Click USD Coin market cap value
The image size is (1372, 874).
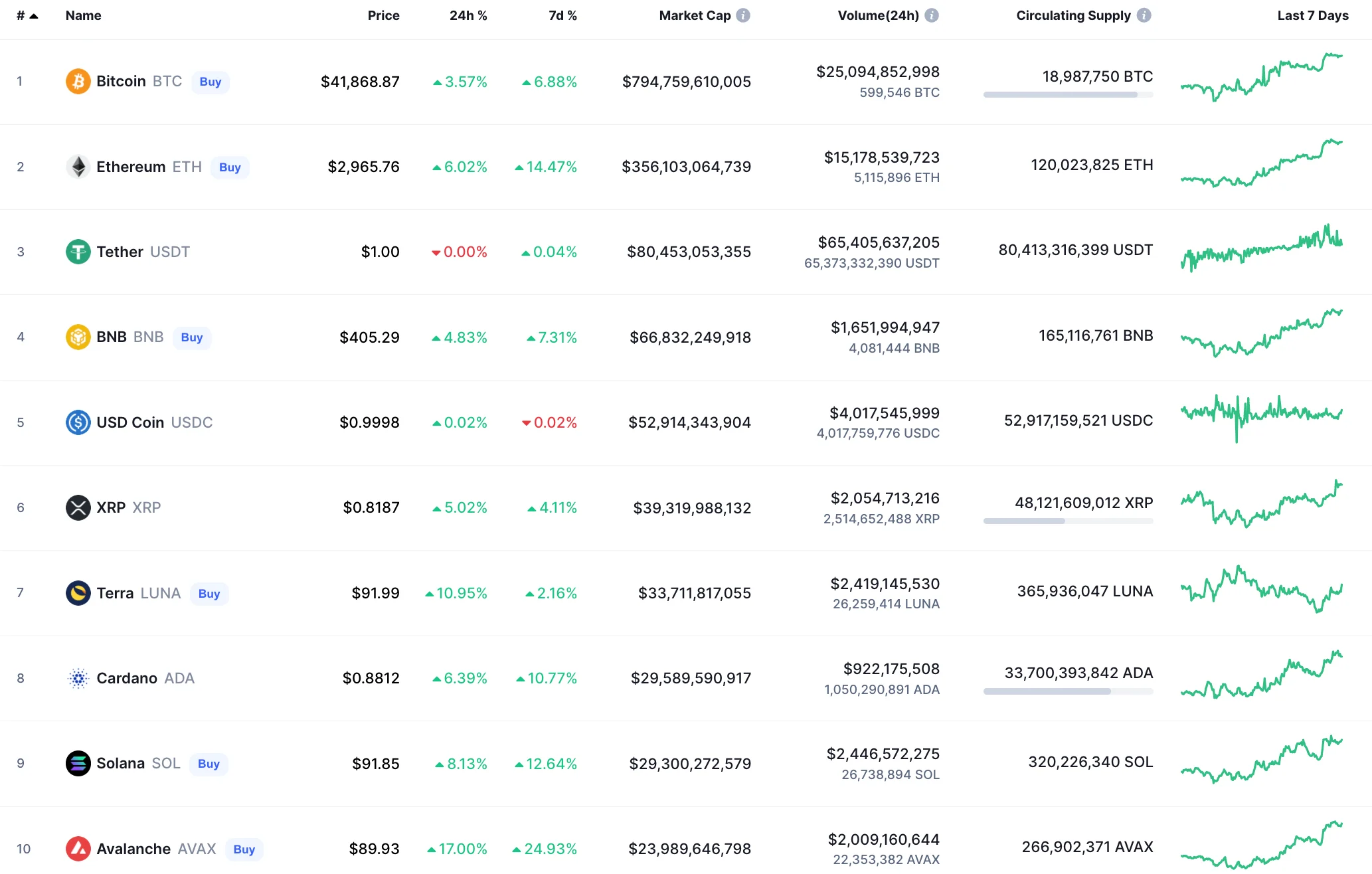pos(689,422)
